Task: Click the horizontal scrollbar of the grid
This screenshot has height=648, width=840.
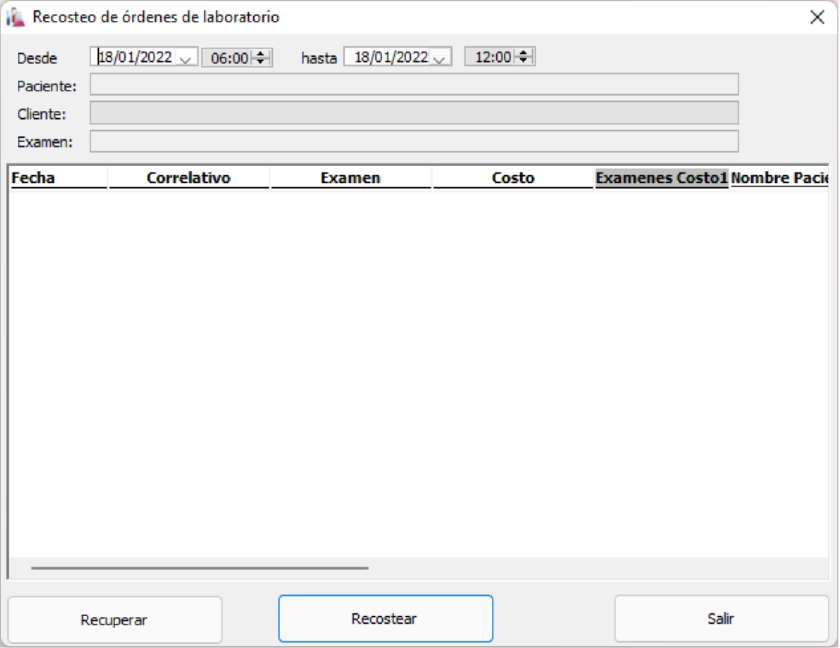Action: (x=200, y=568)
